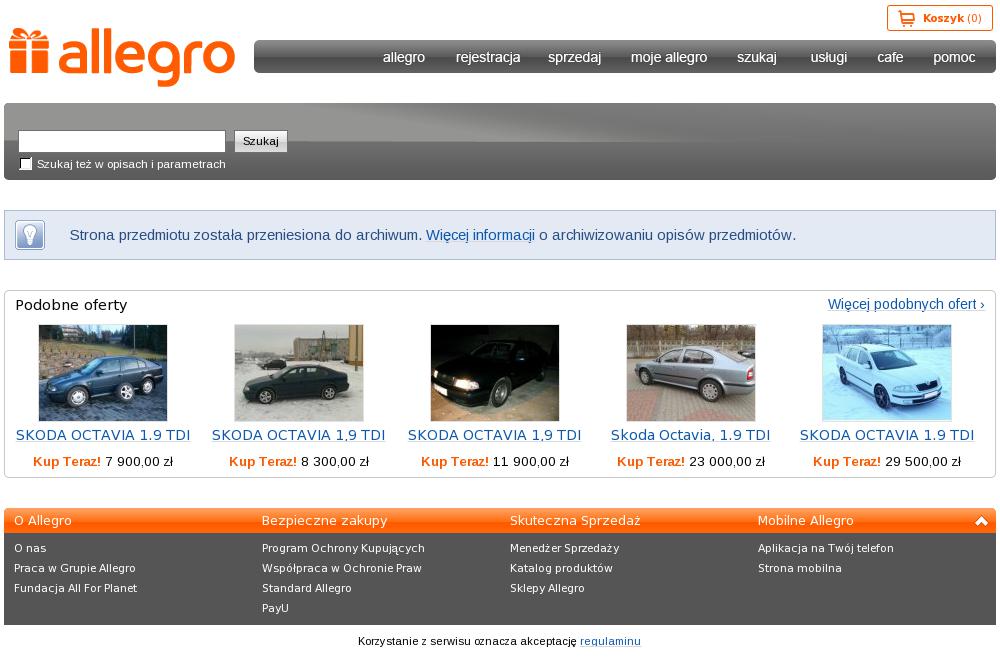This screenshot has width=1000, height=661.
Task: Open the Koszyk shopping cart
Action: coord(939,18)
